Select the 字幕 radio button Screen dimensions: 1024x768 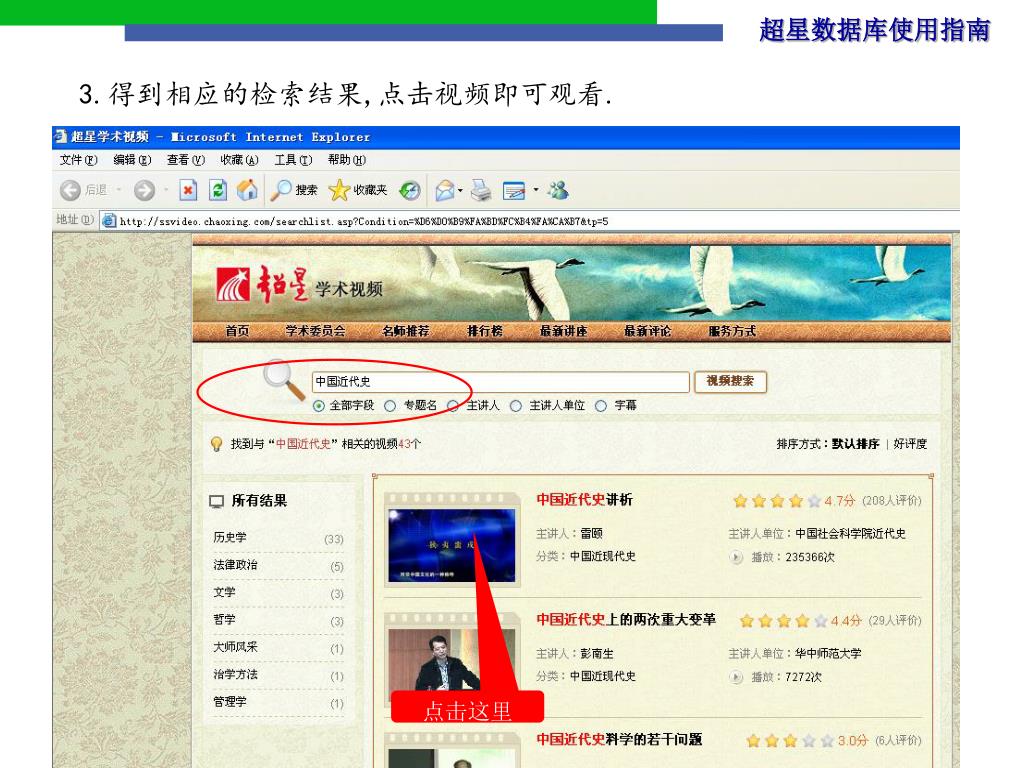[x=601, y=406]
